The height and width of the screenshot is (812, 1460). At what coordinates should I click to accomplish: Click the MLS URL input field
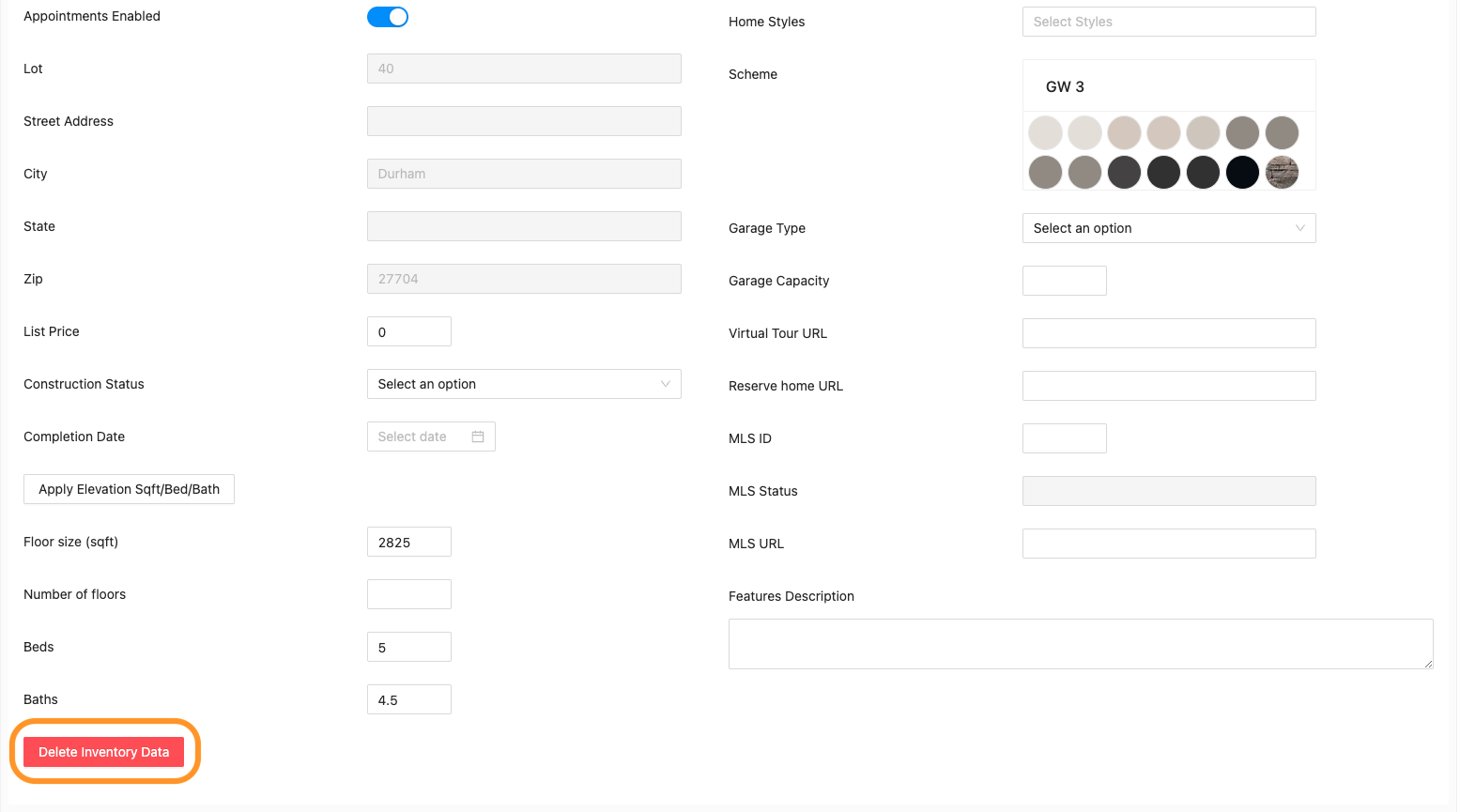(x=1169, y=544)
